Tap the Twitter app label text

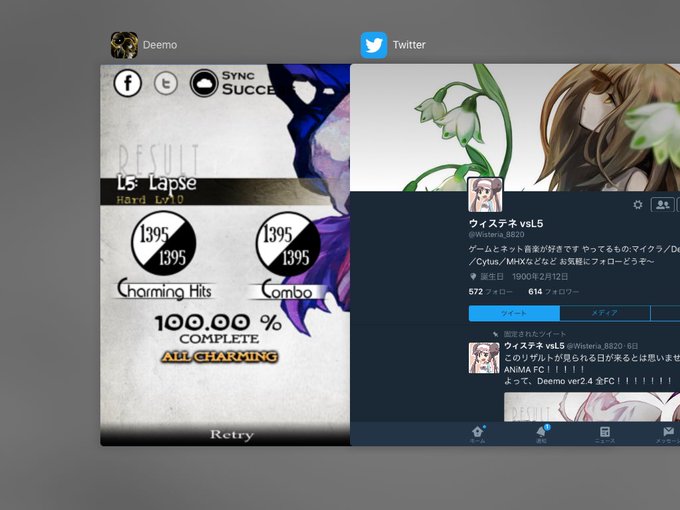tap(409, 45)
